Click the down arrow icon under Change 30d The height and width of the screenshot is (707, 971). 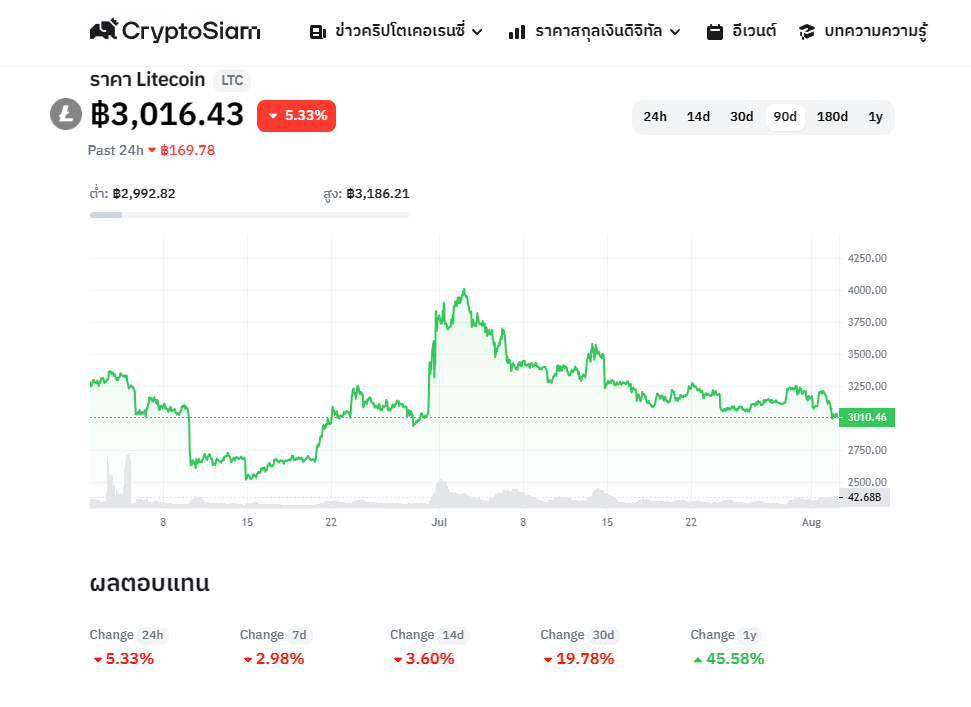tap(547, 660)
